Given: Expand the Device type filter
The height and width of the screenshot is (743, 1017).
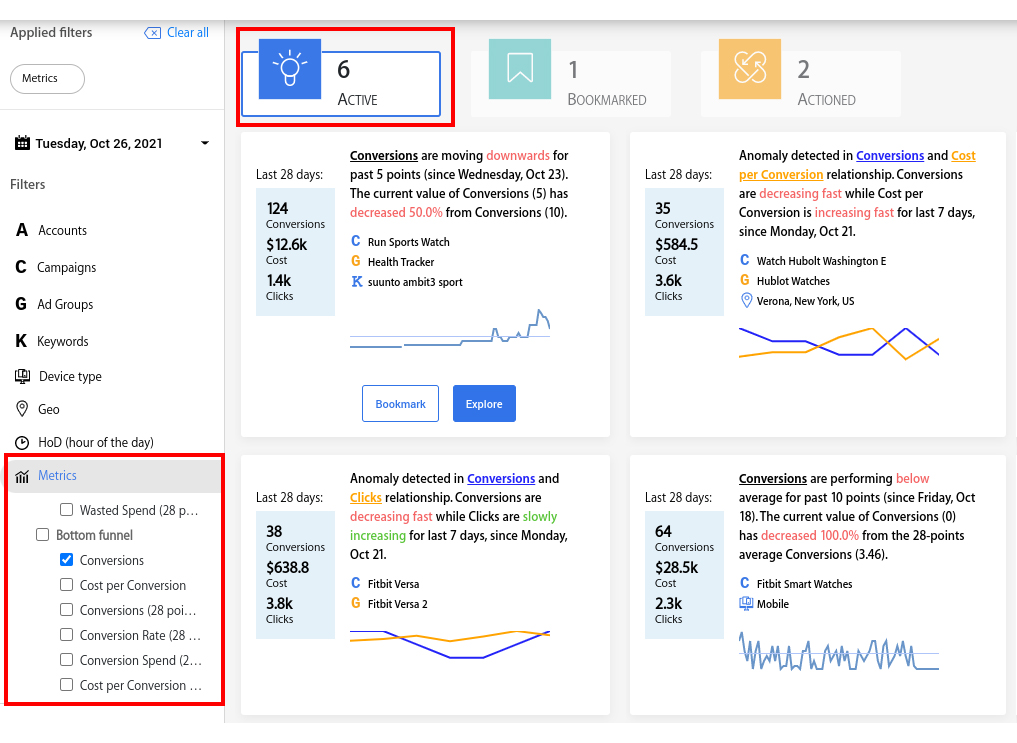Looking at the screenshot, I should (70, 376).
